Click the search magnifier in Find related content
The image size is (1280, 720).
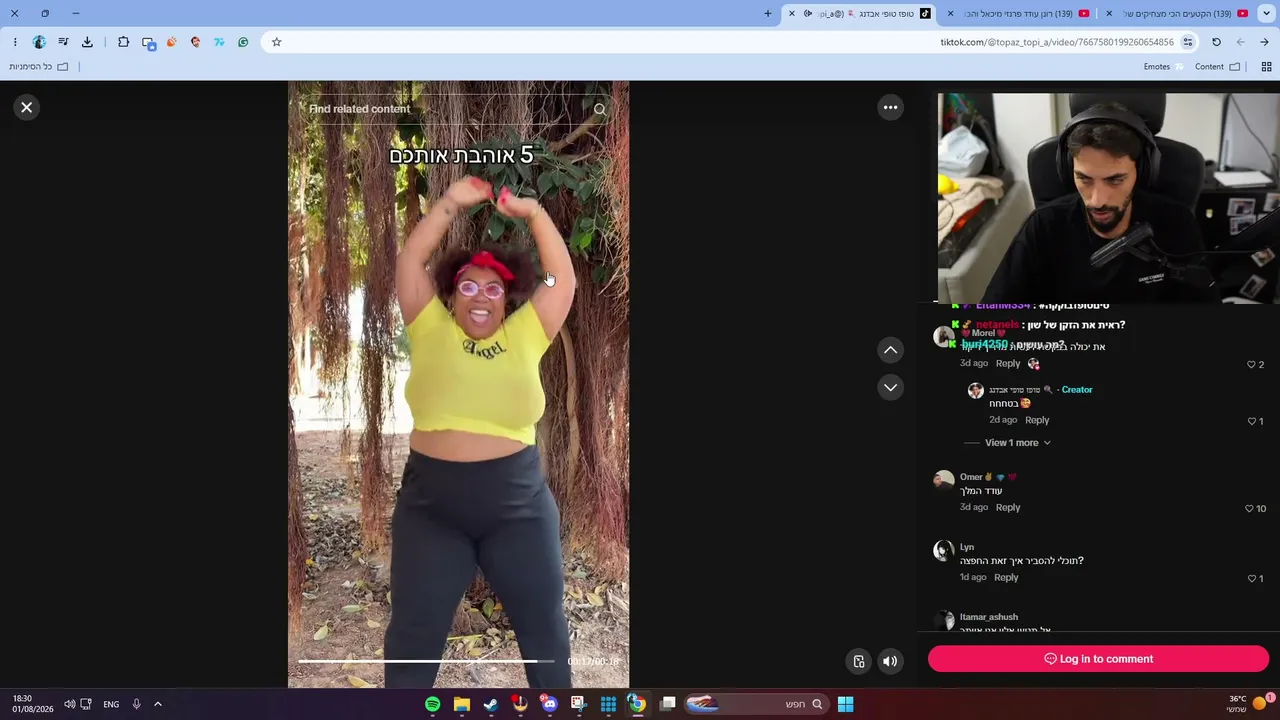pyautogui.click(x=600, y=109)
